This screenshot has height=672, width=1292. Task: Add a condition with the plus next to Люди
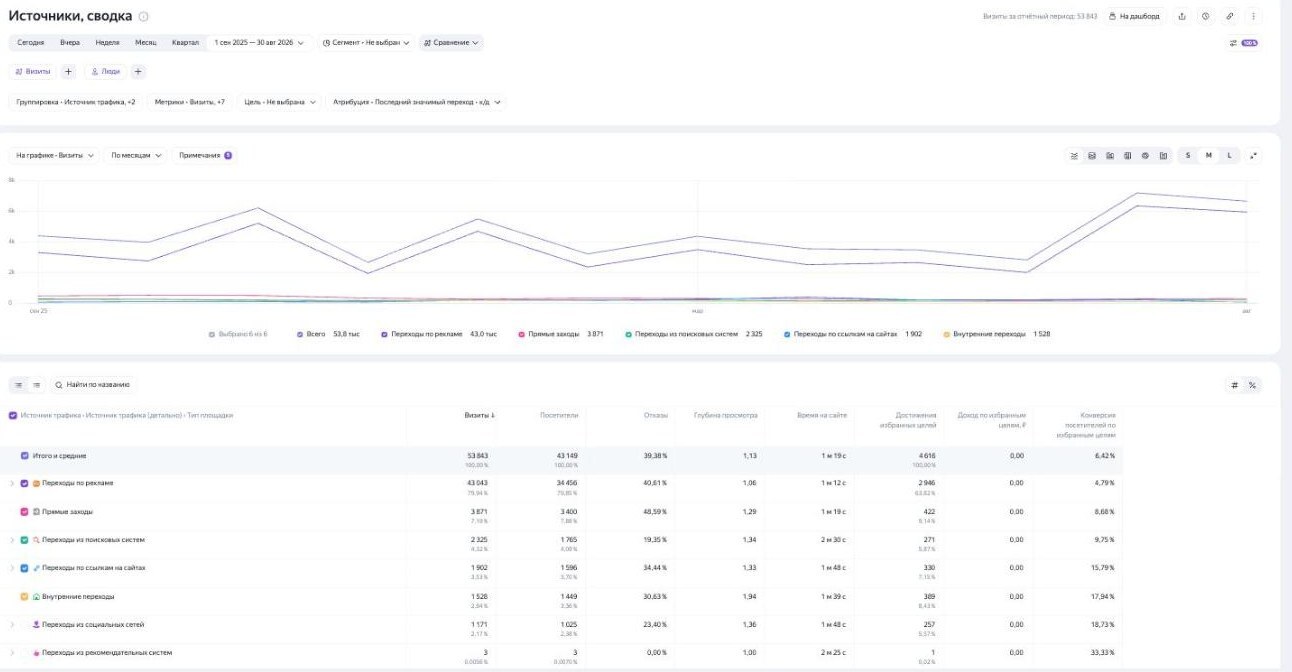click(x=138, y=72)
